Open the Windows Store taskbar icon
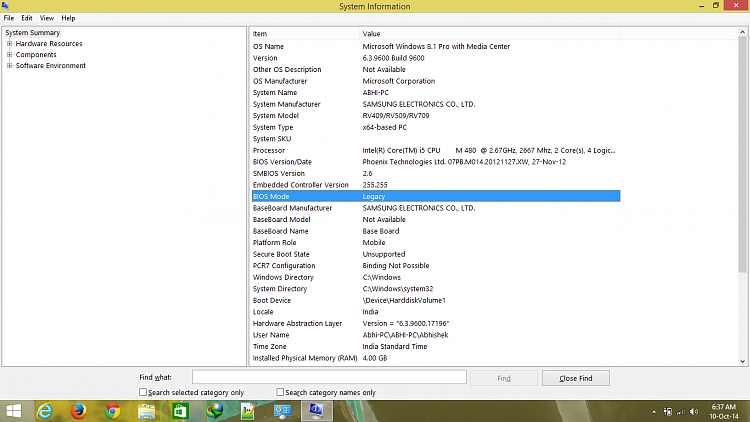The image size is (750, 422). pyautogui.click(x=180, y=411)
